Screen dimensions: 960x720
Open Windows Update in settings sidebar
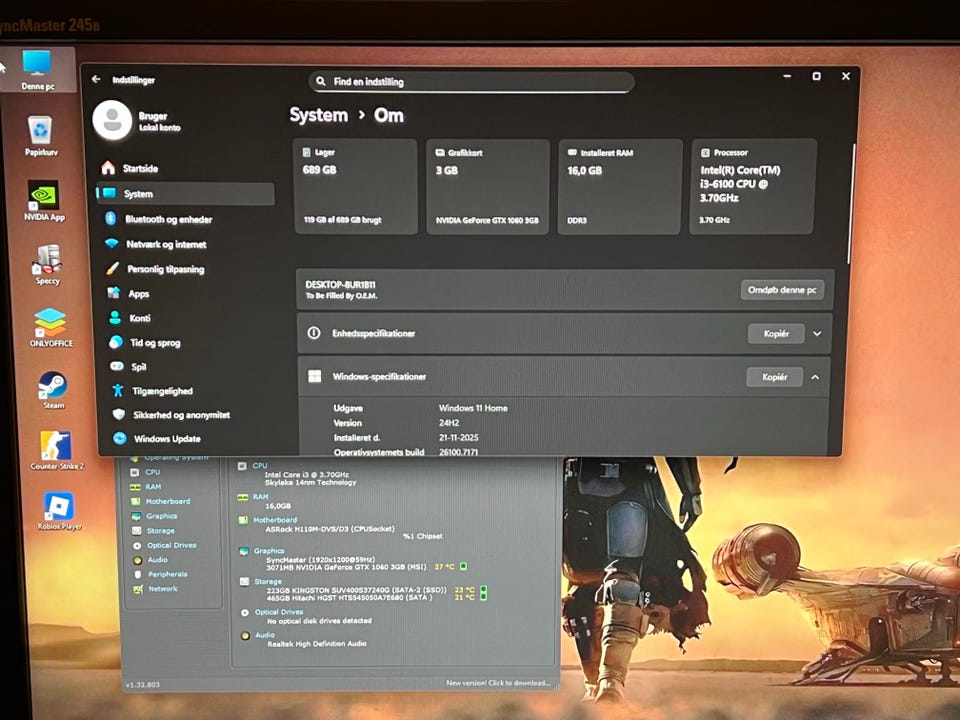point(166,438)
